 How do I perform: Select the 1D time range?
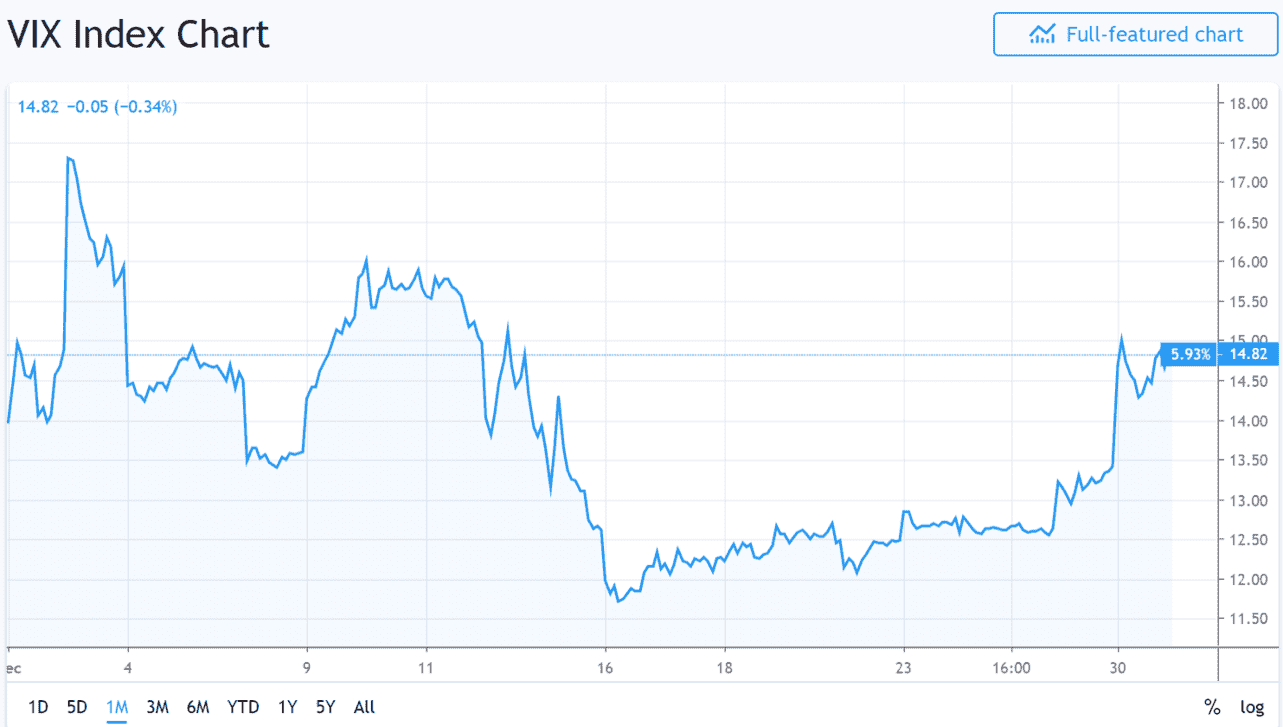(x=37, y=707)
